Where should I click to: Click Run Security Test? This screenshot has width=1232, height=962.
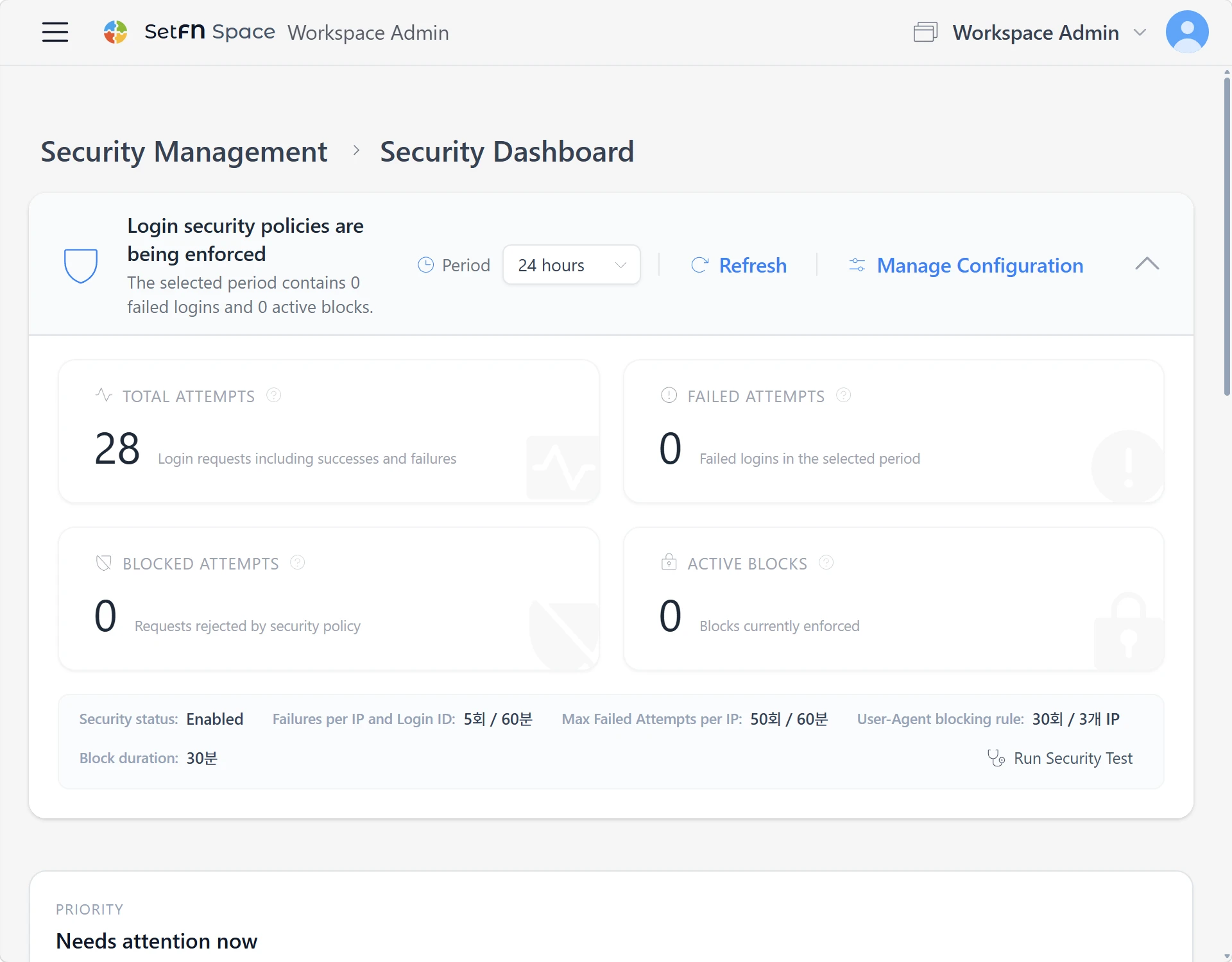pyautogui.click(x=1060, y=758)
